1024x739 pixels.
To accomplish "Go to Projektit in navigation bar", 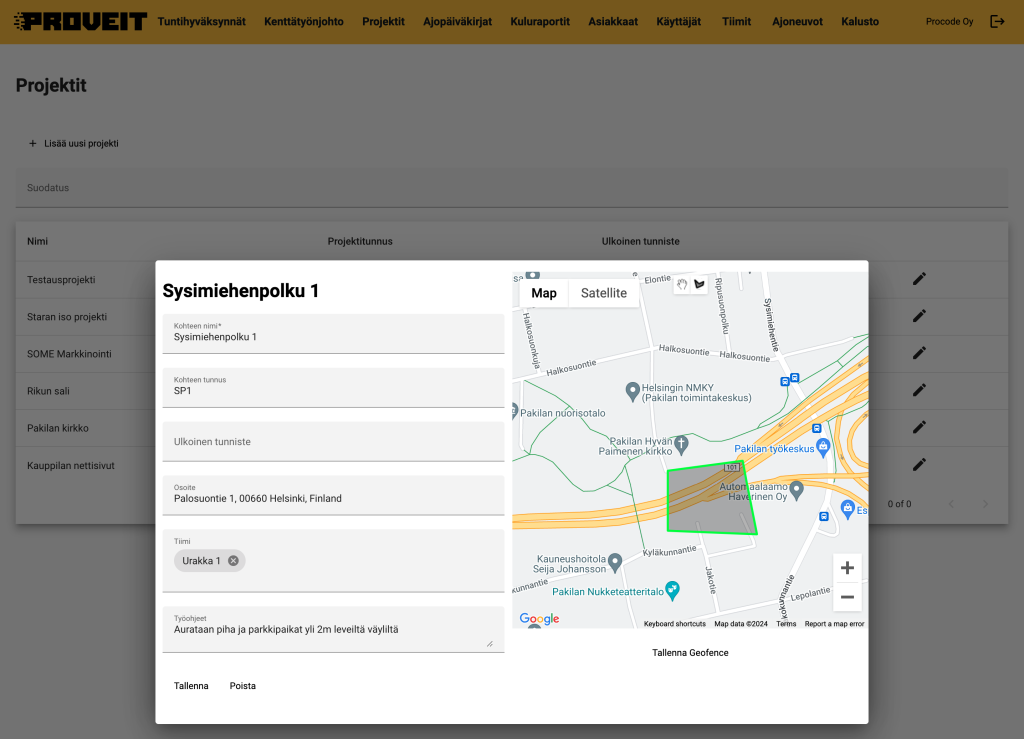I will tap(383, 22).
